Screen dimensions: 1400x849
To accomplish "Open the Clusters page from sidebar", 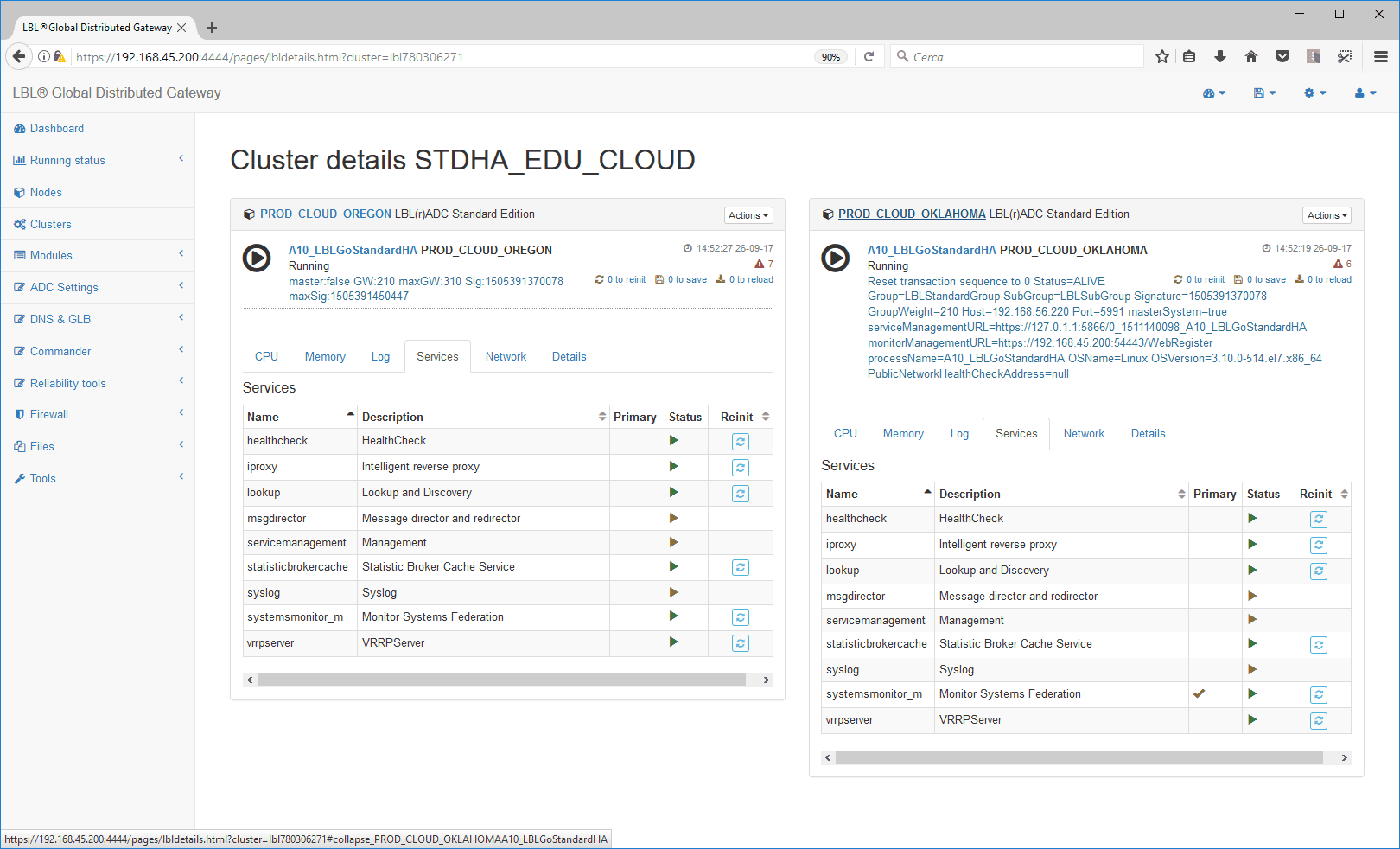I will click(51, 224).
